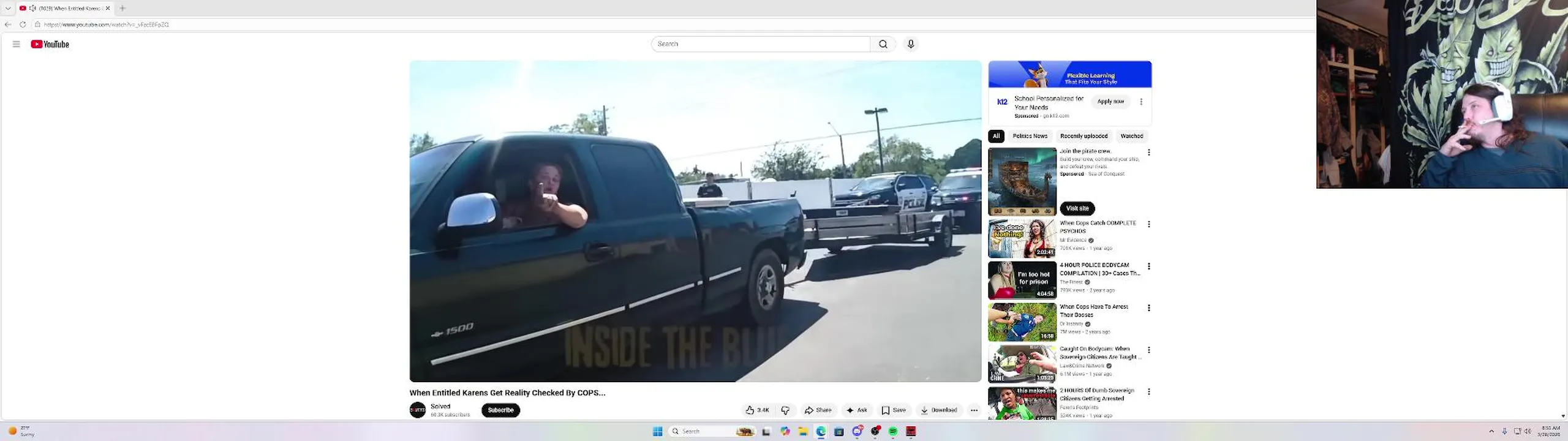Select the Recently uploaded filter chip

tap(1084, 136)
